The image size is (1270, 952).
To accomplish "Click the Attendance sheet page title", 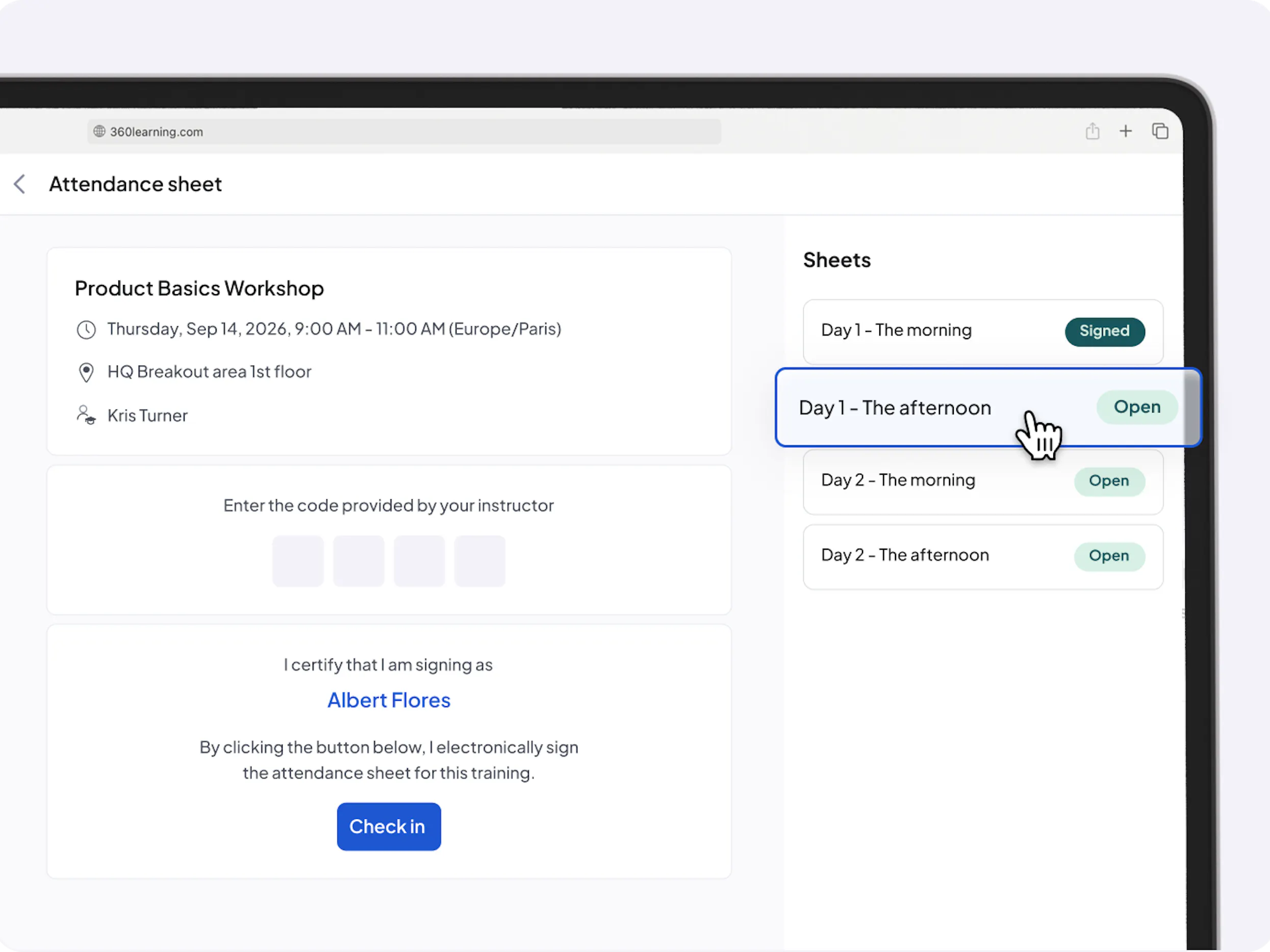I will 136,184.
